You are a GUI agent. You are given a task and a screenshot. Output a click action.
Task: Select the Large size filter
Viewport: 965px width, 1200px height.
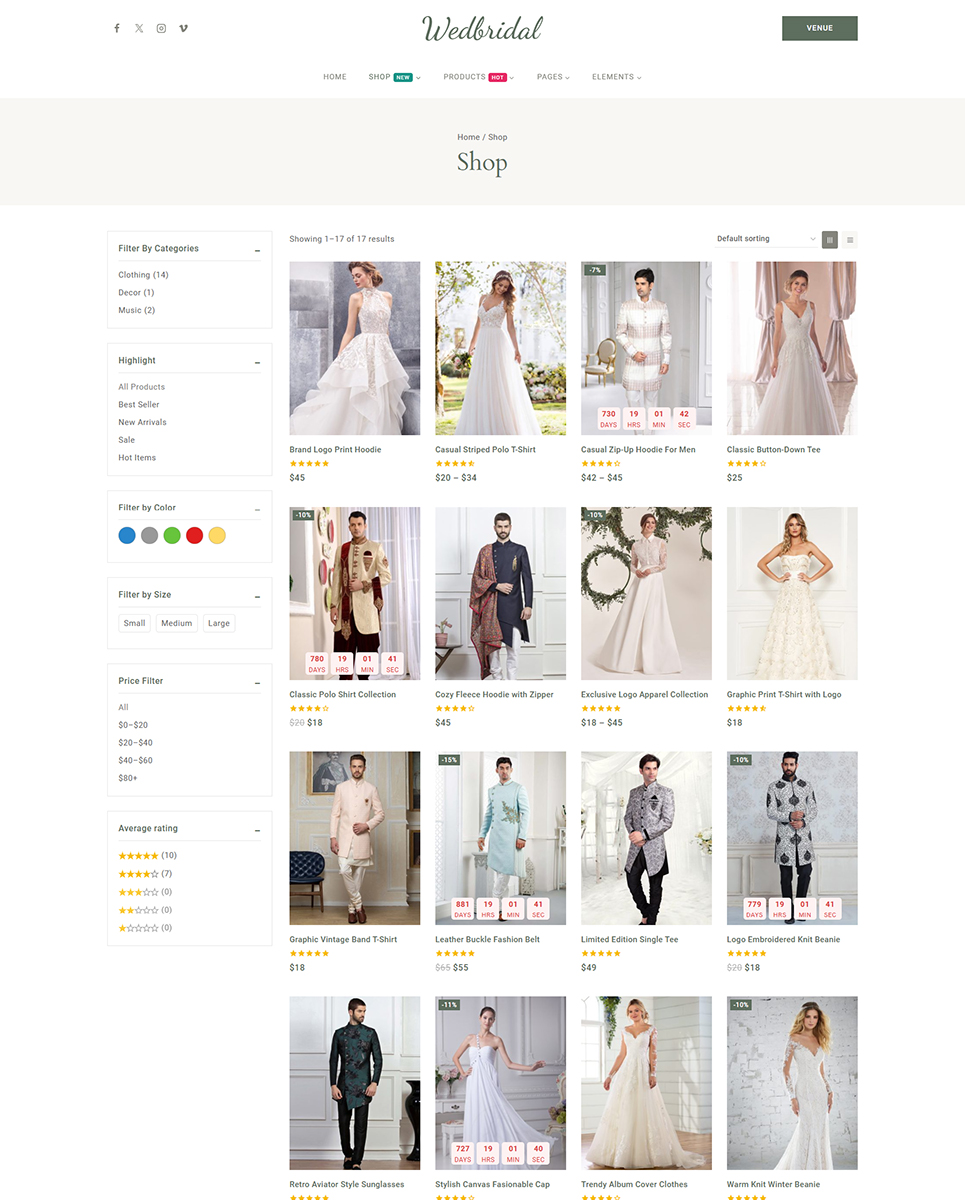coord(219,623)
